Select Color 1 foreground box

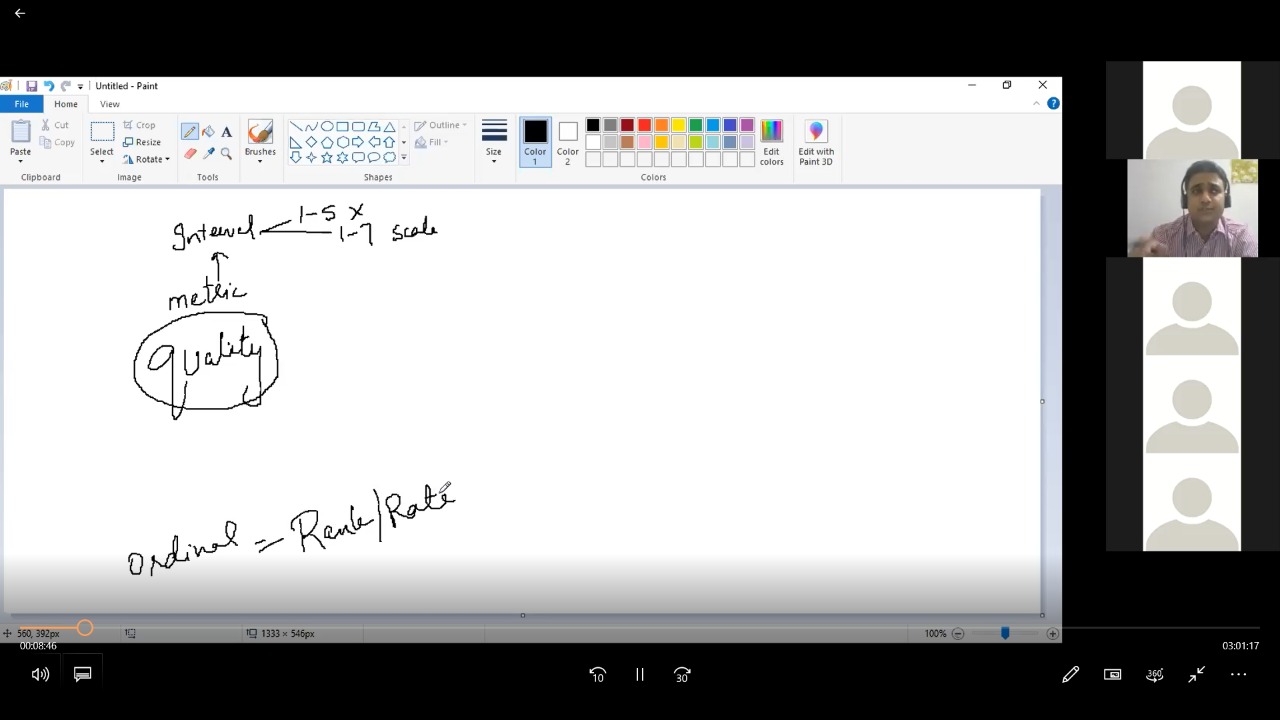pyautogui.click(x=535, y=143)
